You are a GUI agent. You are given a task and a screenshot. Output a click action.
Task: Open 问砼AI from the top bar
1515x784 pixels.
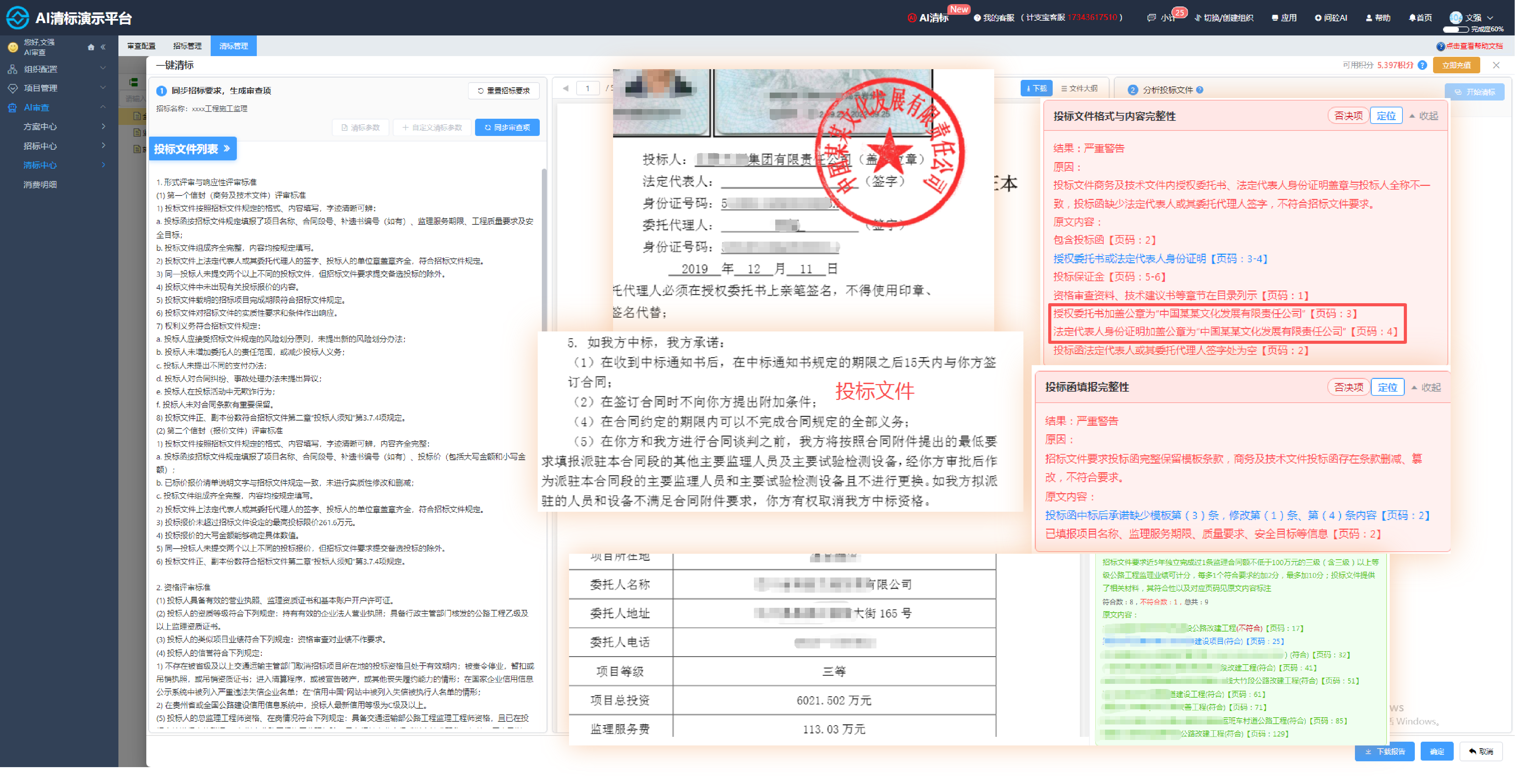point(1330,18)
